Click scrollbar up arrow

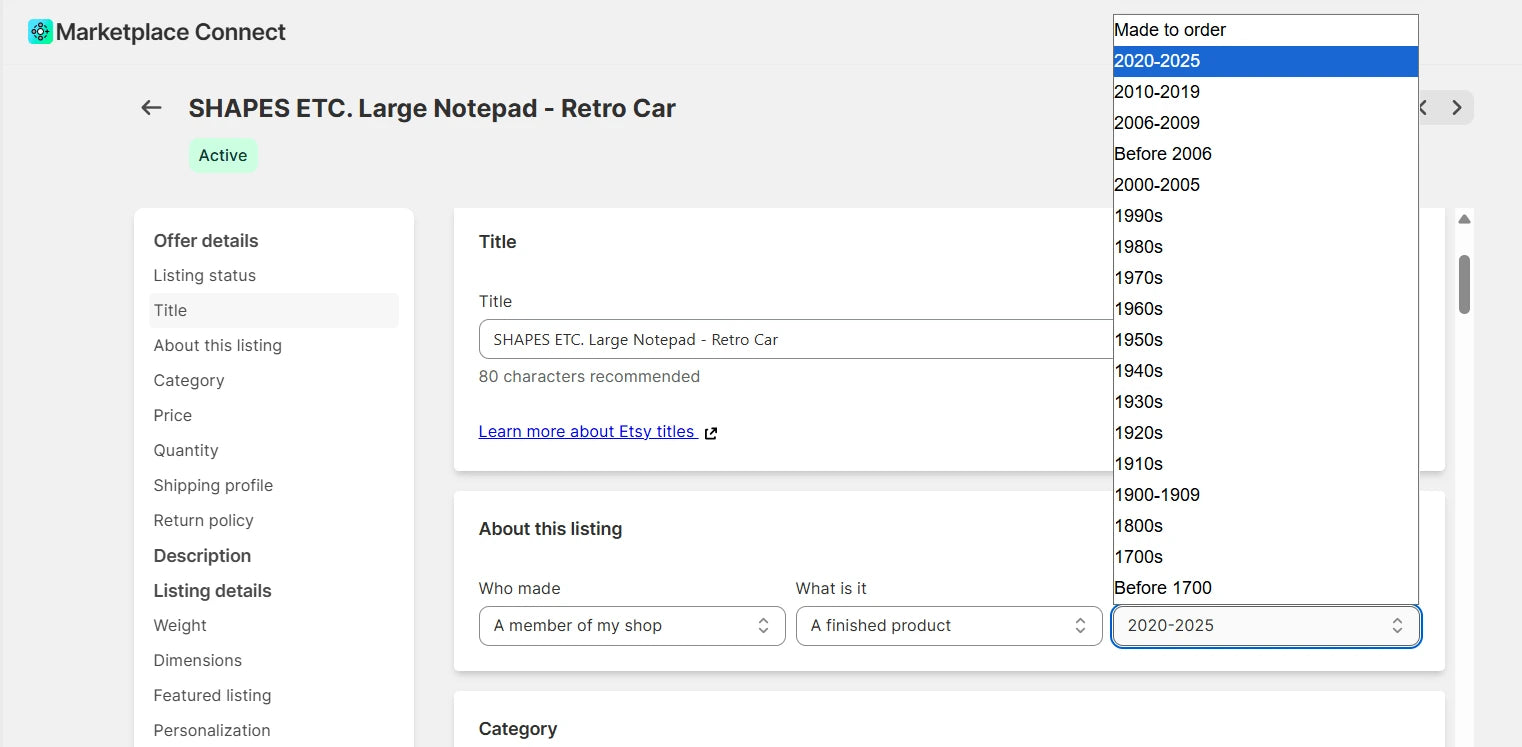pyautogui.click(x=1464, y=219)
